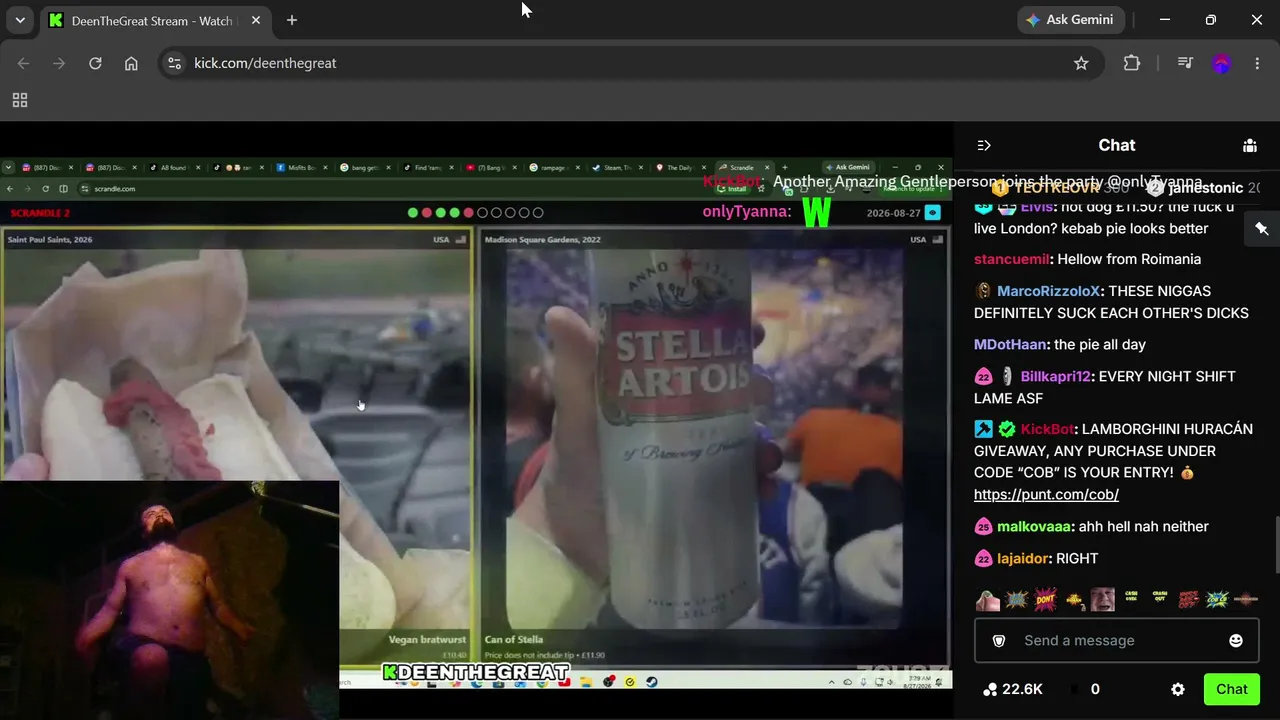Viewport: 1280px width, 720px height.
Task: Open the apps grid in bookmarks bar
Action: click(20, 100)
